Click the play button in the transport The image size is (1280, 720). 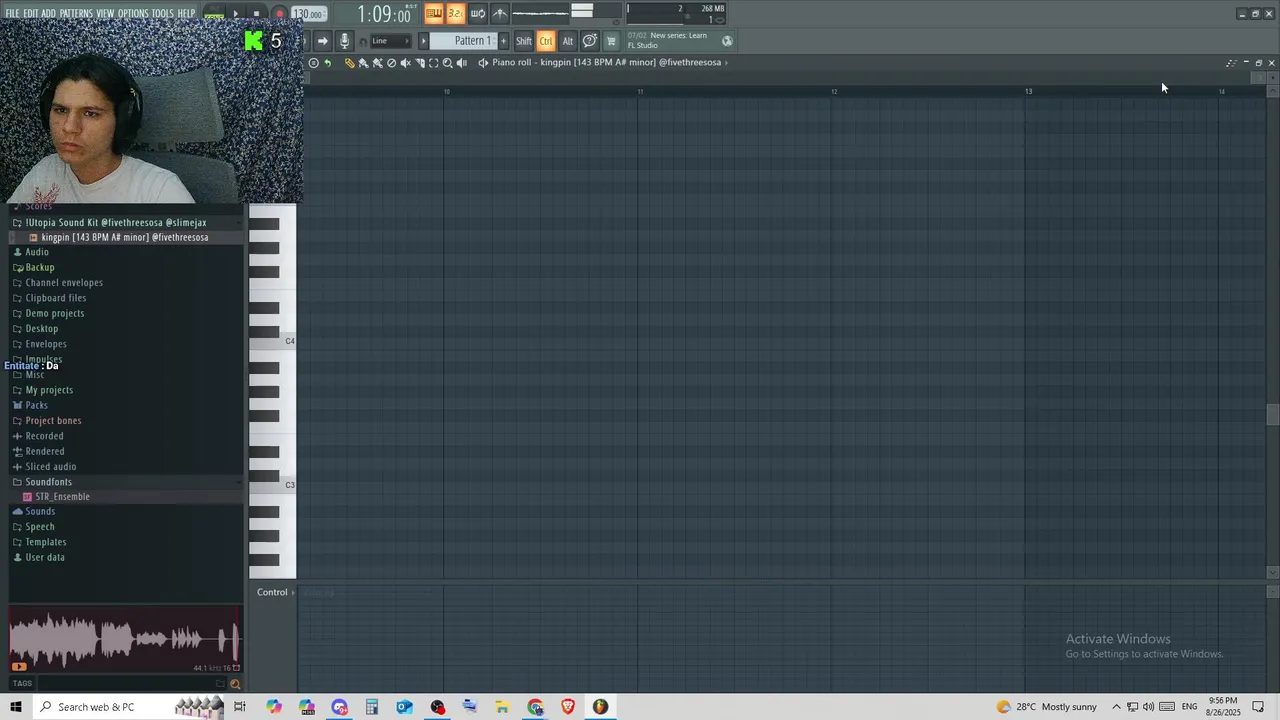[236, 14]
